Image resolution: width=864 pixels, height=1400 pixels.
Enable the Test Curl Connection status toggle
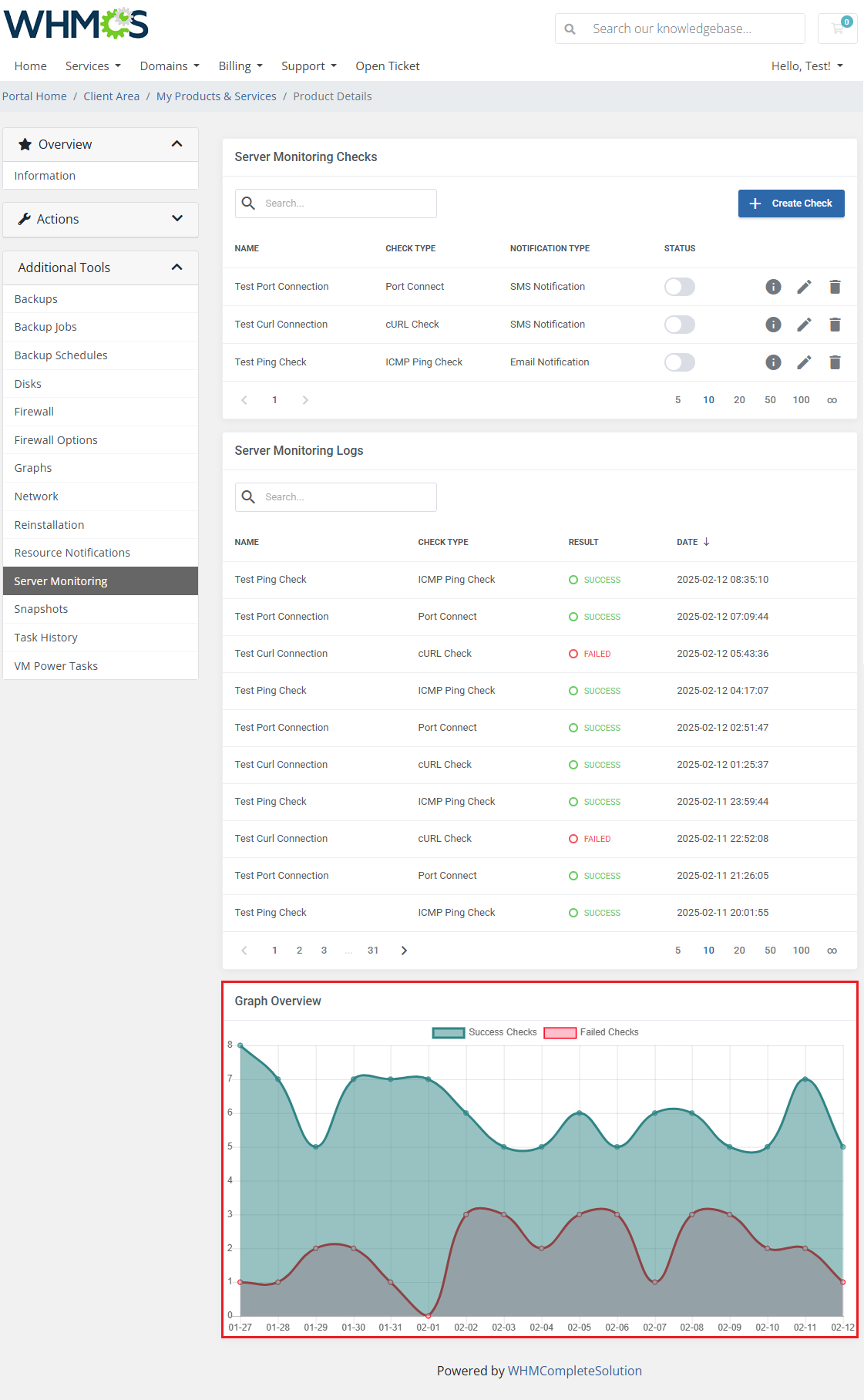click(680, 325)
